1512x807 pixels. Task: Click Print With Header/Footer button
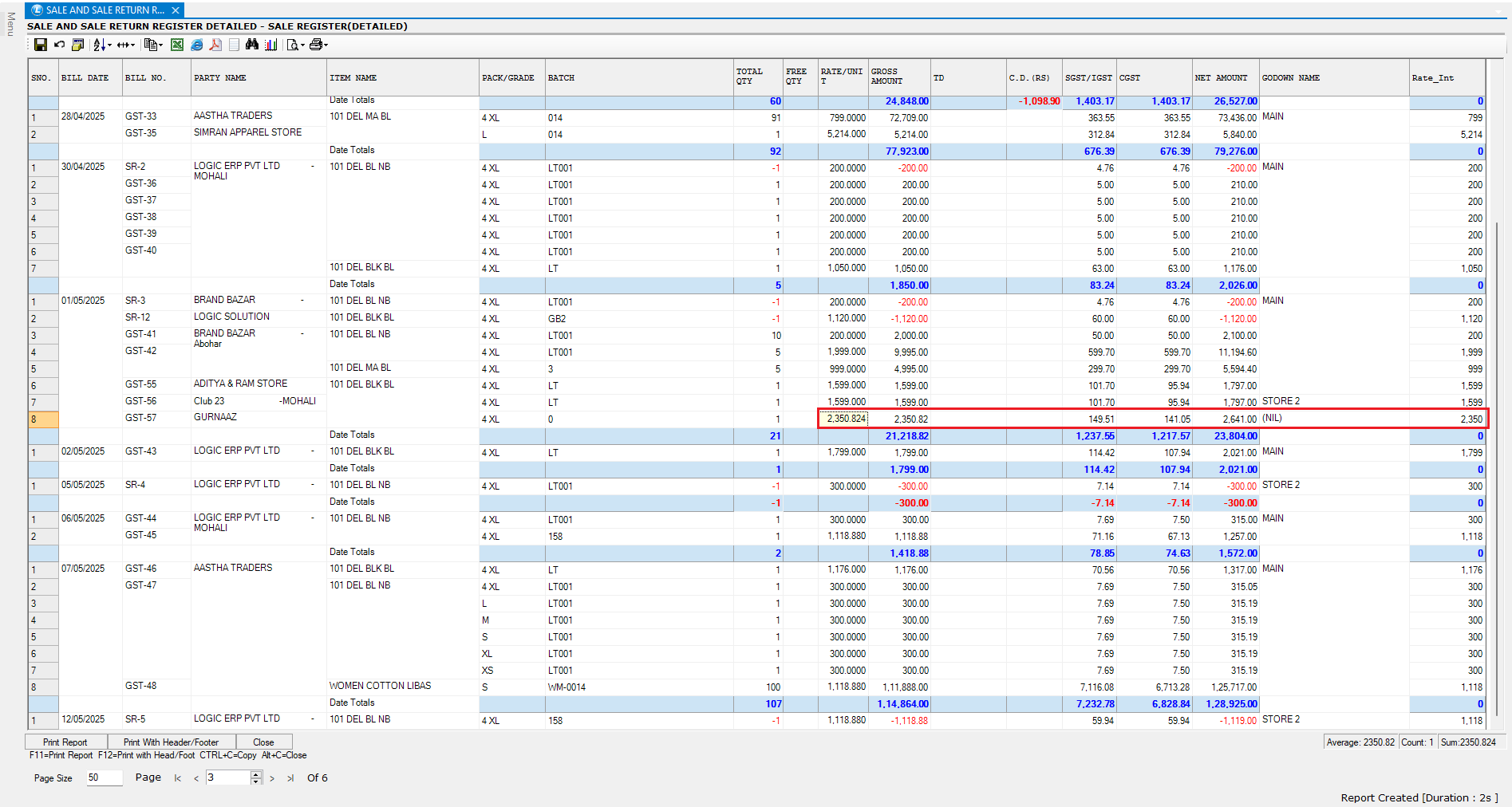tap(171, 742)
